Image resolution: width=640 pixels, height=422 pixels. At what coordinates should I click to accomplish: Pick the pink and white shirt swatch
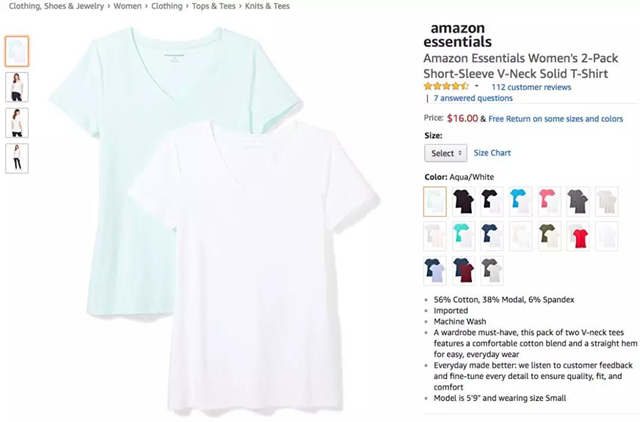pyautogui.click(x=549, y=202)
